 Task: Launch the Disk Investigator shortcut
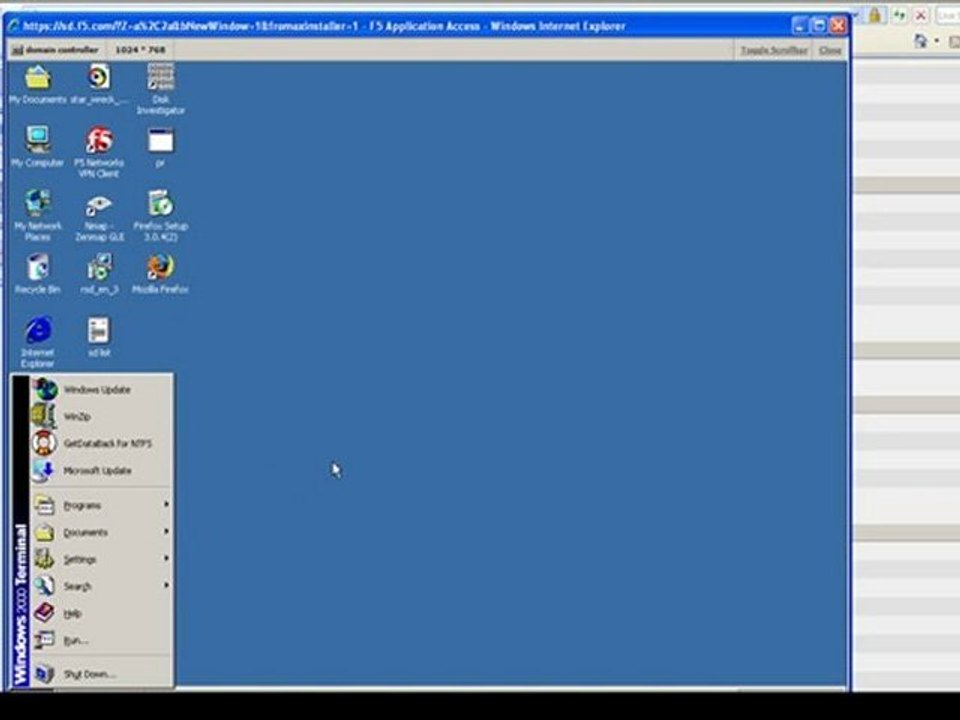[160, 89]
